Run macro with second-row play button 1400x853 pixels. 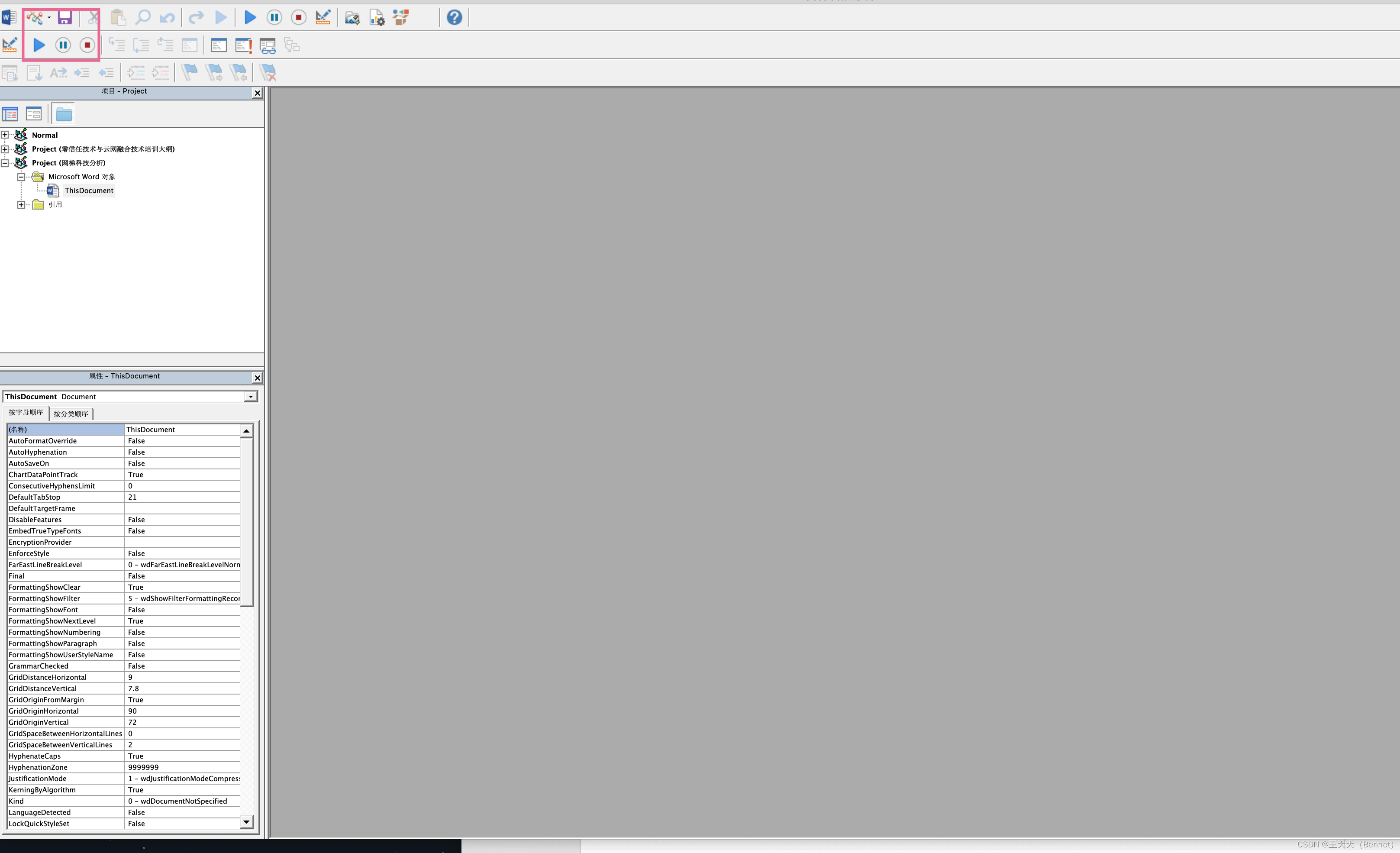pos(39,45)
